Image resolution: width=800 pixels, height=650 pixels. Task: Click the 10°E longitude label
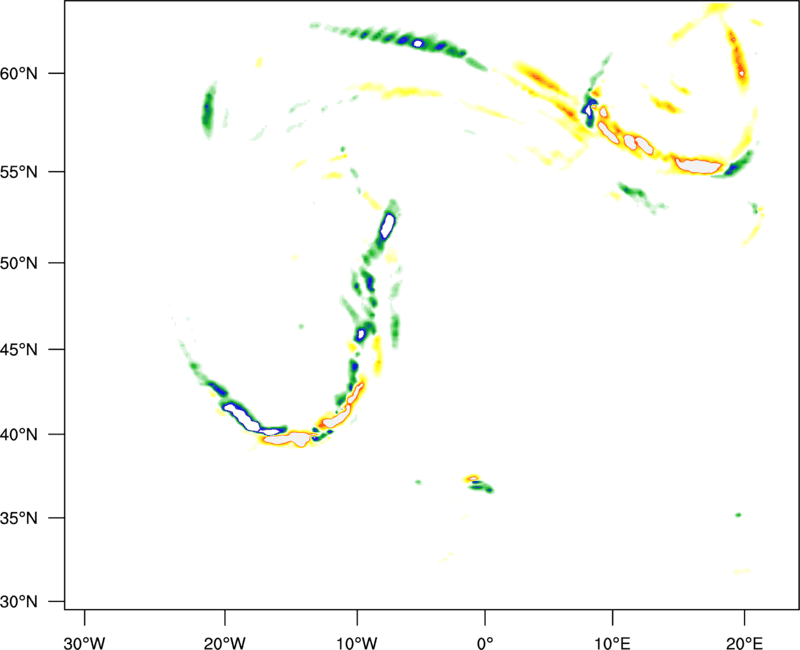(x=612, y=643)
